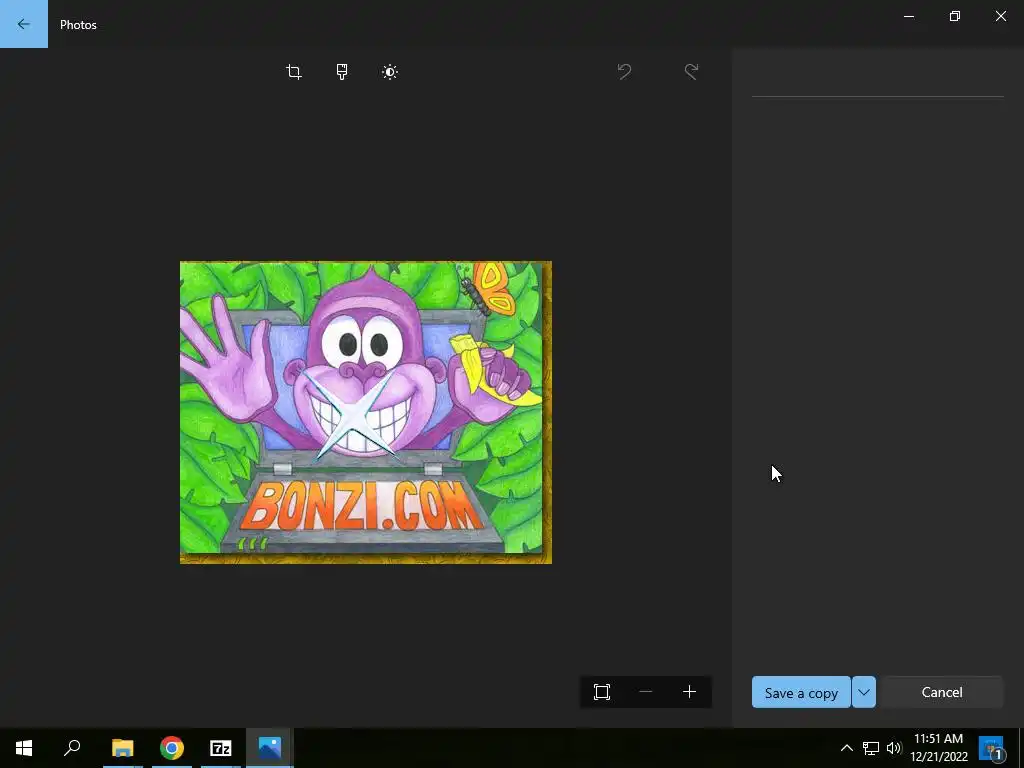Open taskbar search
Image resolution: width=1024 pixels, height=768 pixels.
[x=72, y=748]
